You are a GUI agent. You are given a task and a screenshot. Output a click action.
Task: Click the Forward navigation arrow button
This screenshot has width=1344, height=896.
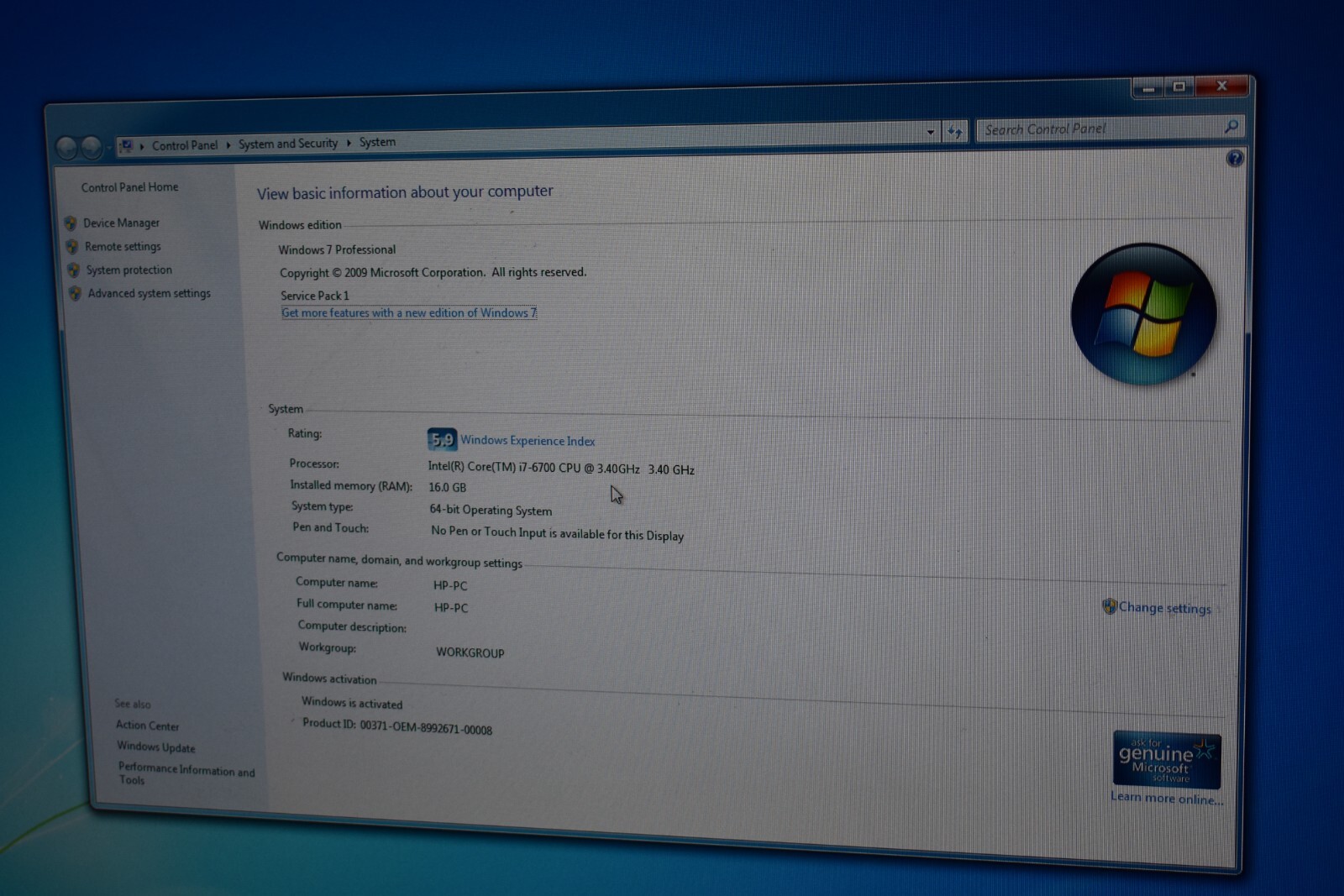coord(92,148)
